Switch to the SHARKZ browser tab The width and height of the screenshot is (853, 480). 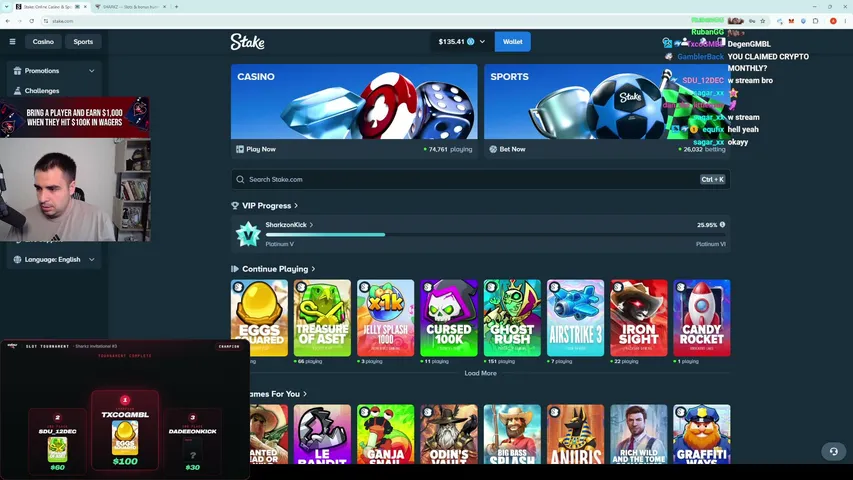coord(129,7)
